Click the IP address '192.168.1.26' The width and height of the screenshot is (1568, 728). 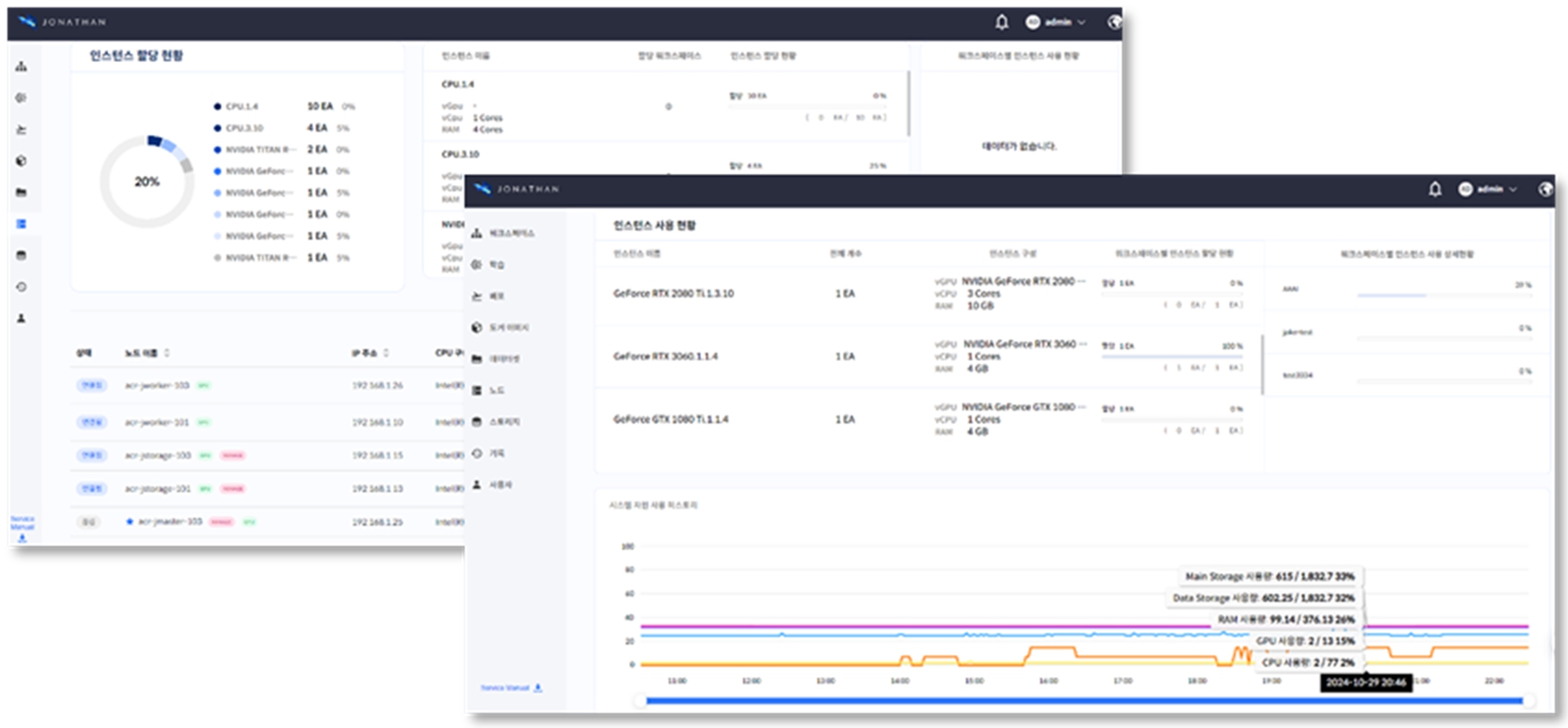point(377,385)
